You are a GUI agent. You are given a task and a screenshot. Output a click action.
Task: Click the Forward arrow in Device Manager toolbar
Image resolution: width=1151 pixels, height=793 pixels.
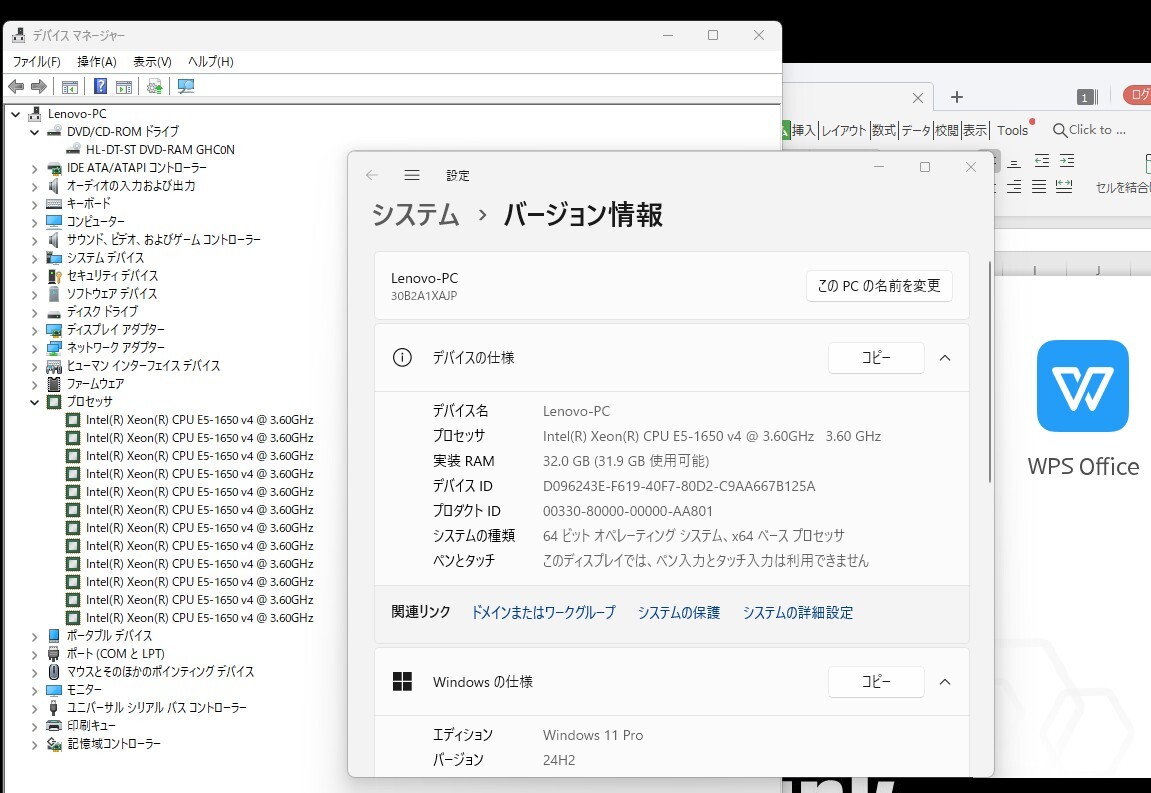tap(39, 87)
